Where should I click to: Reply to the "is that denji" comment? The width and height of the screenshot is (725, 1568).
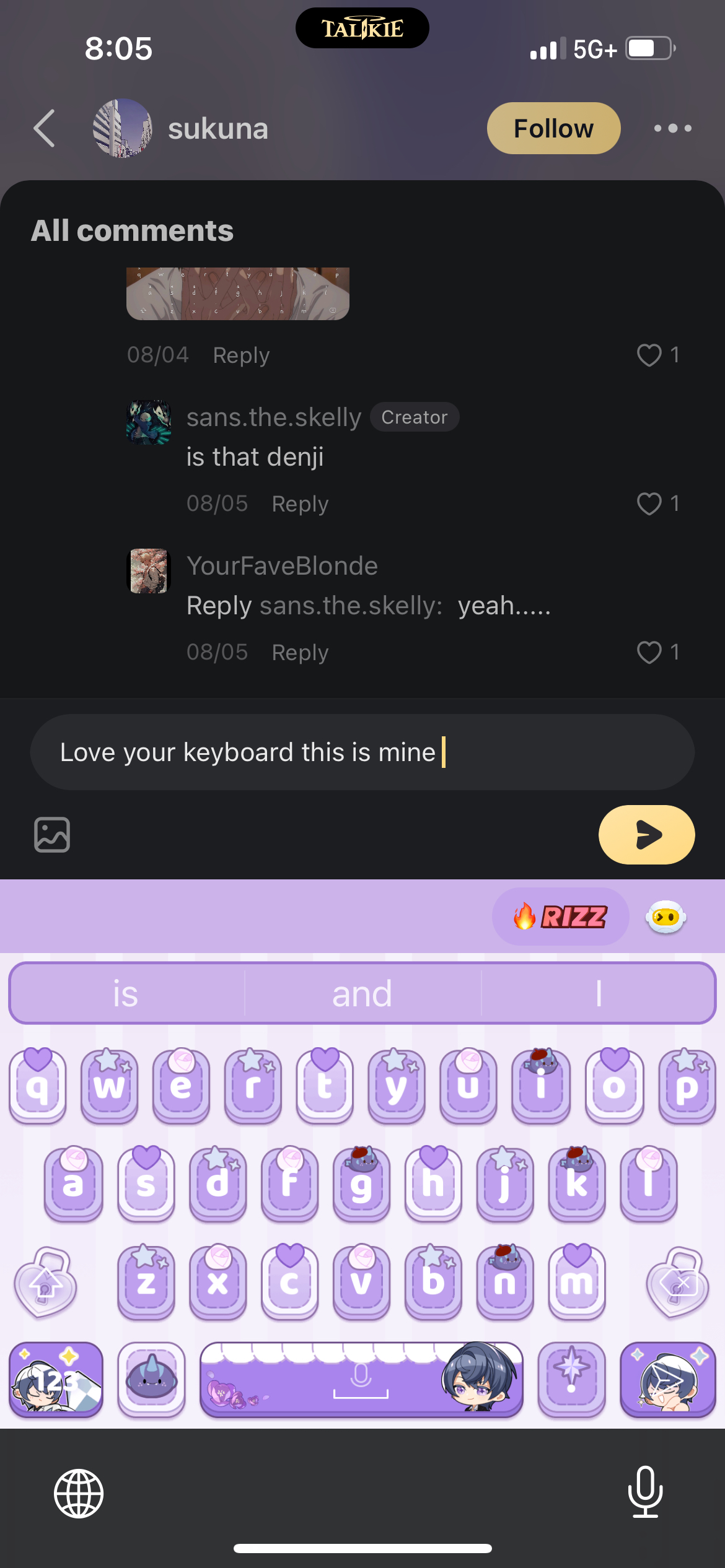tap(300, 504)
